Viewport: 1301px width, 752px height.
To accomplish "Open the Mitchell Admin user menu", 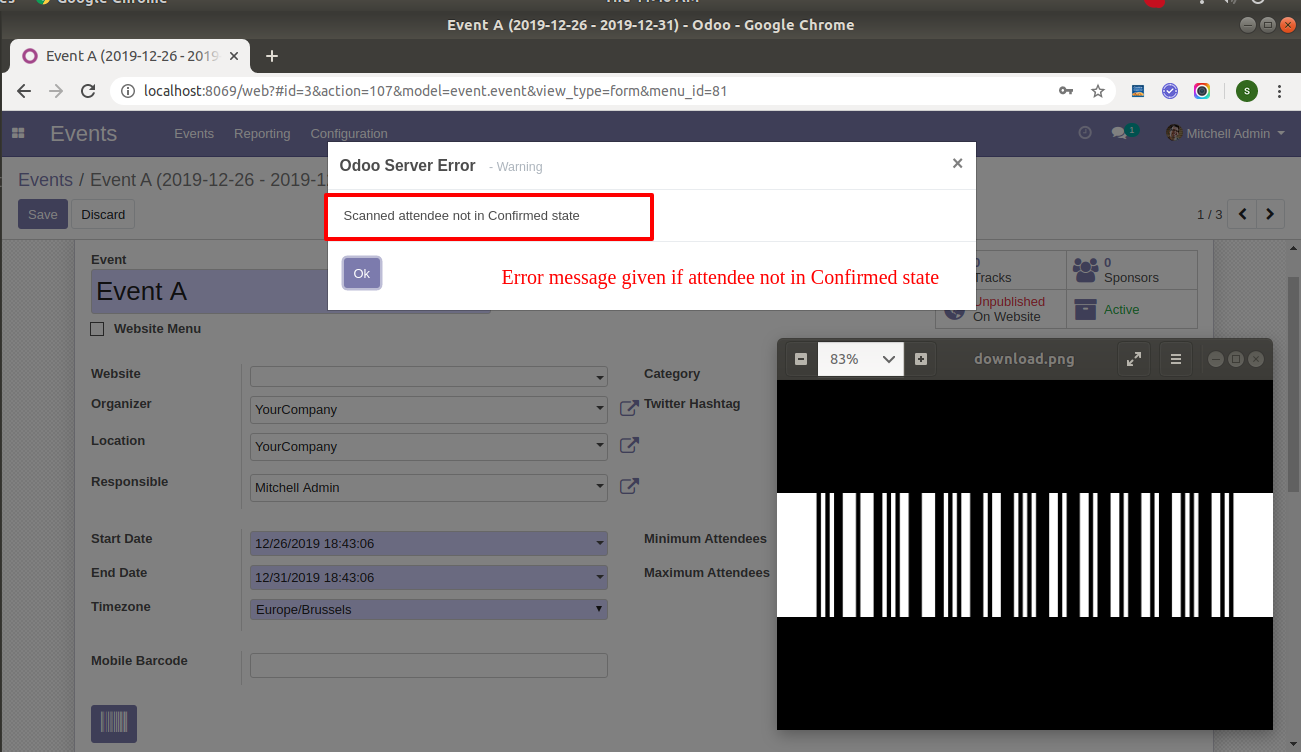I will click(1225, 133).
